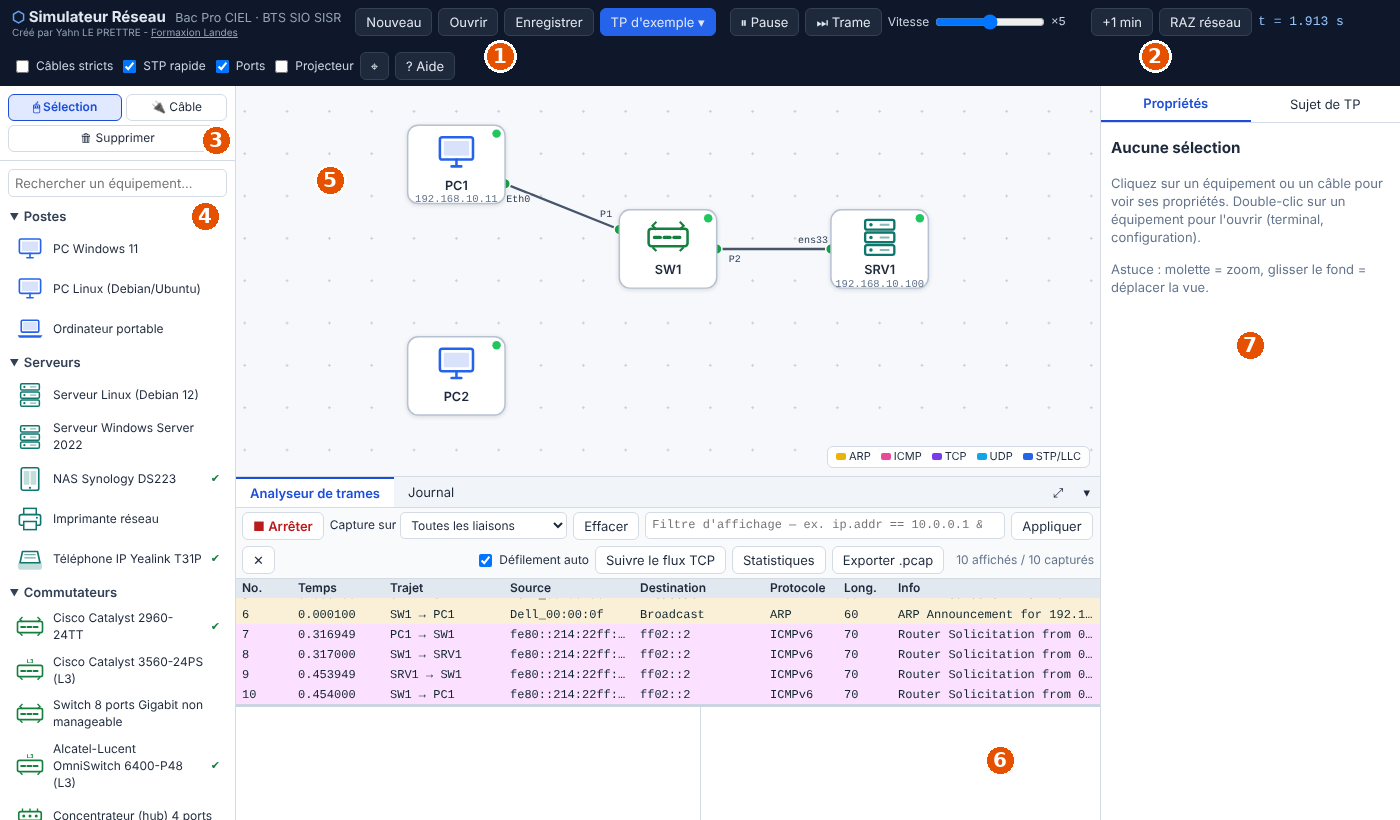Enable the Câbles stricts checkbox
This screenshot has width=1400, height=820.
[x=23, y=66]
